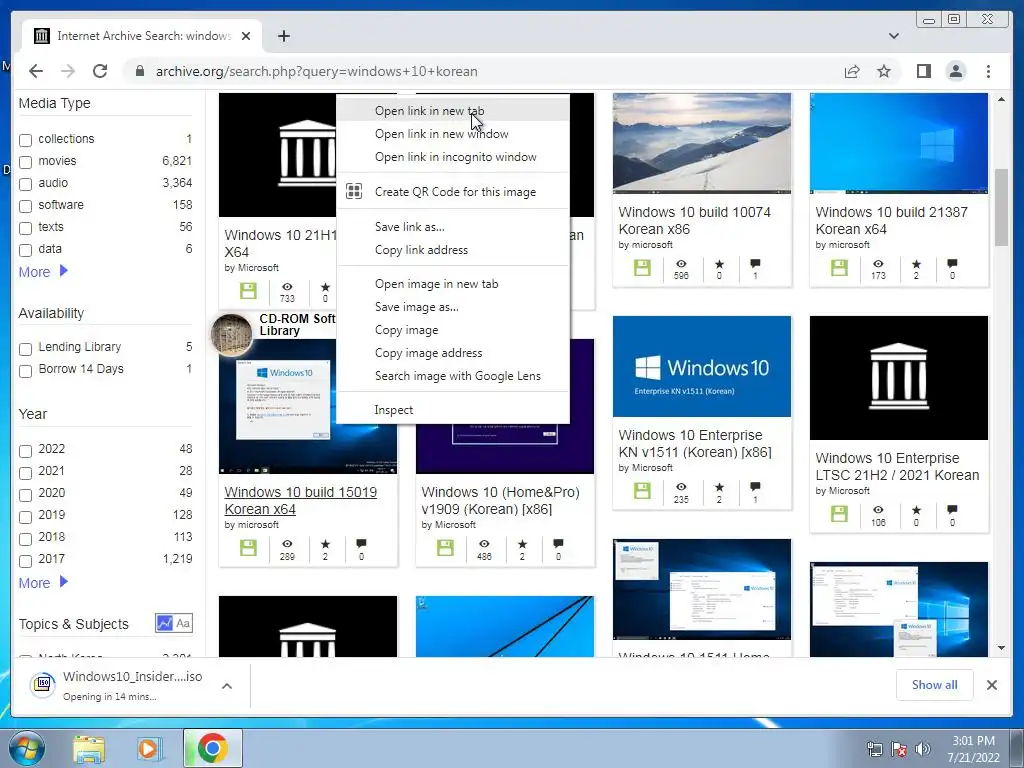Click the favorites star under build 21387 Korean x64

click(x=916, y=264)
